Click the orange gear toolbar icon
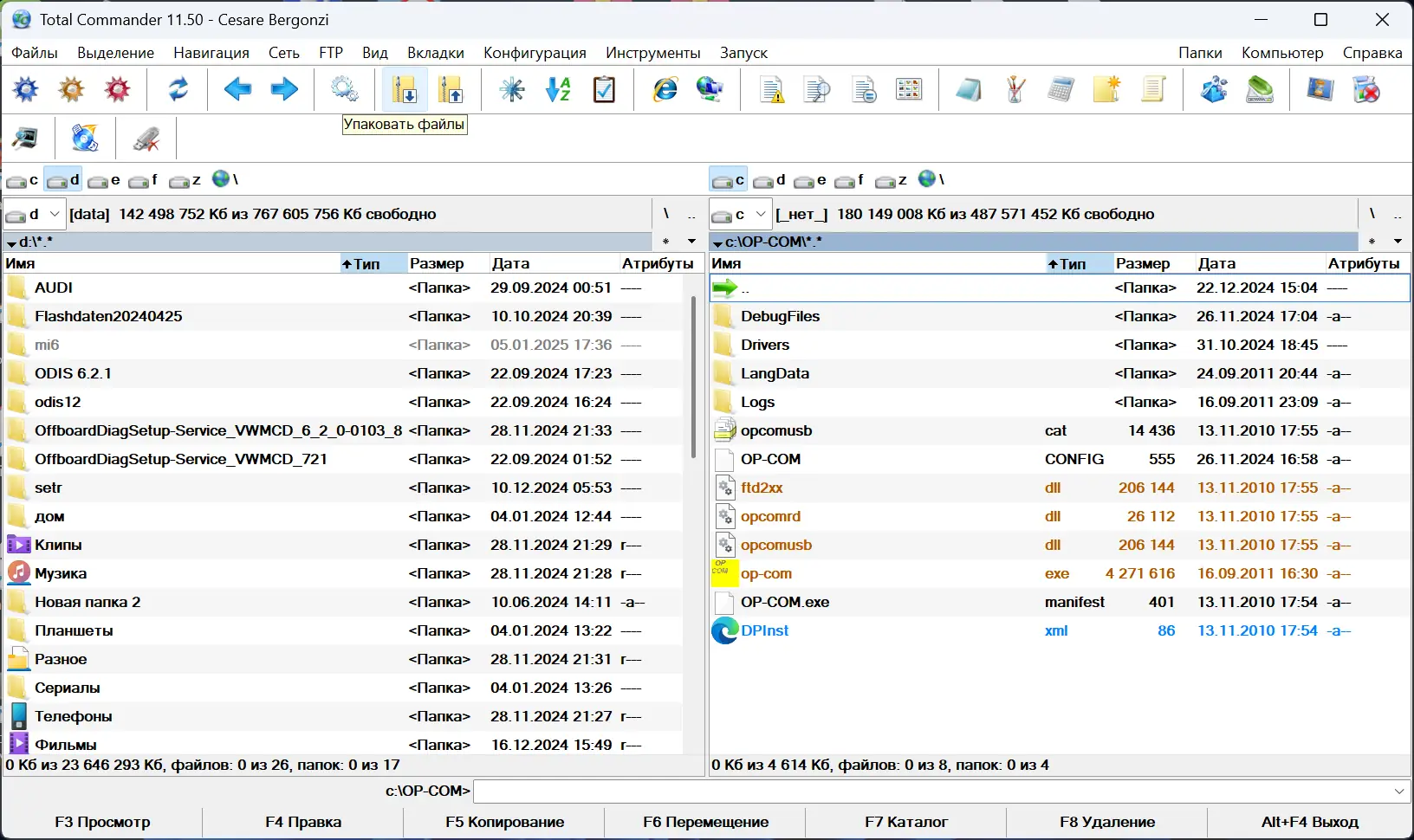Viewport: 1414px width, 840px height. [72, 89]
